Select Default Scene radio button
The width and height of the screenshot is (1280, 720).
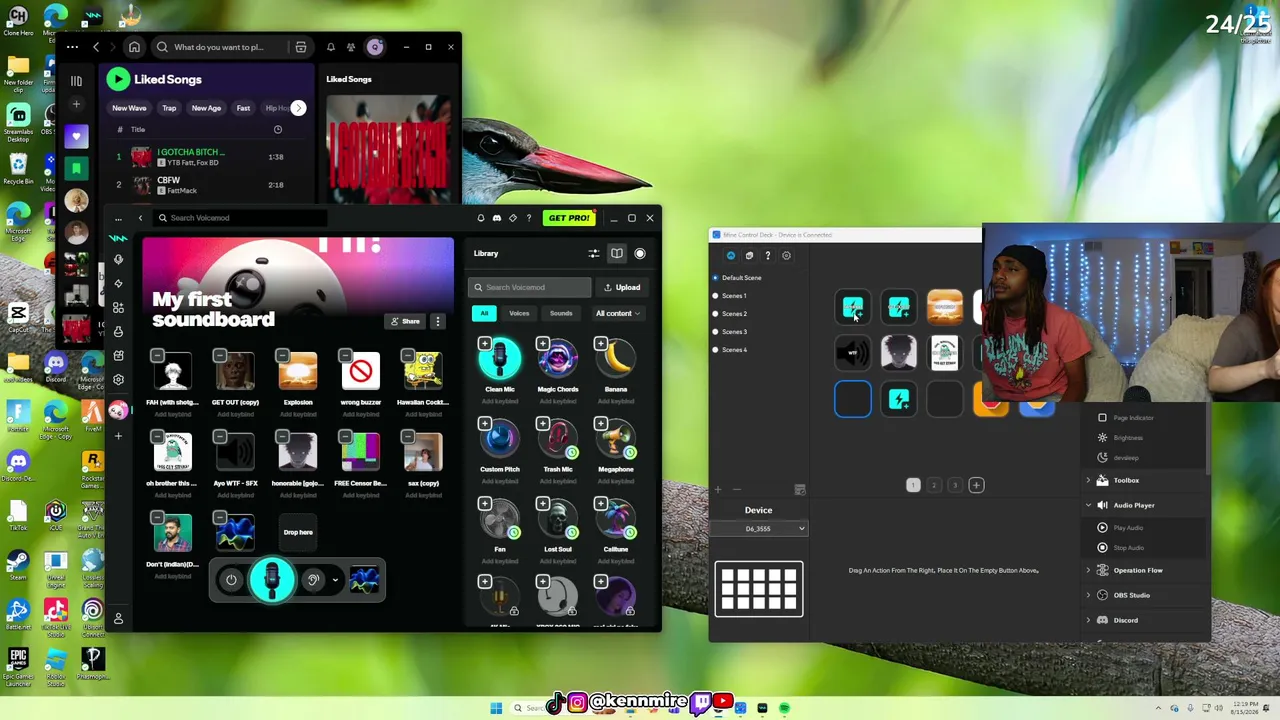[715, 278]
